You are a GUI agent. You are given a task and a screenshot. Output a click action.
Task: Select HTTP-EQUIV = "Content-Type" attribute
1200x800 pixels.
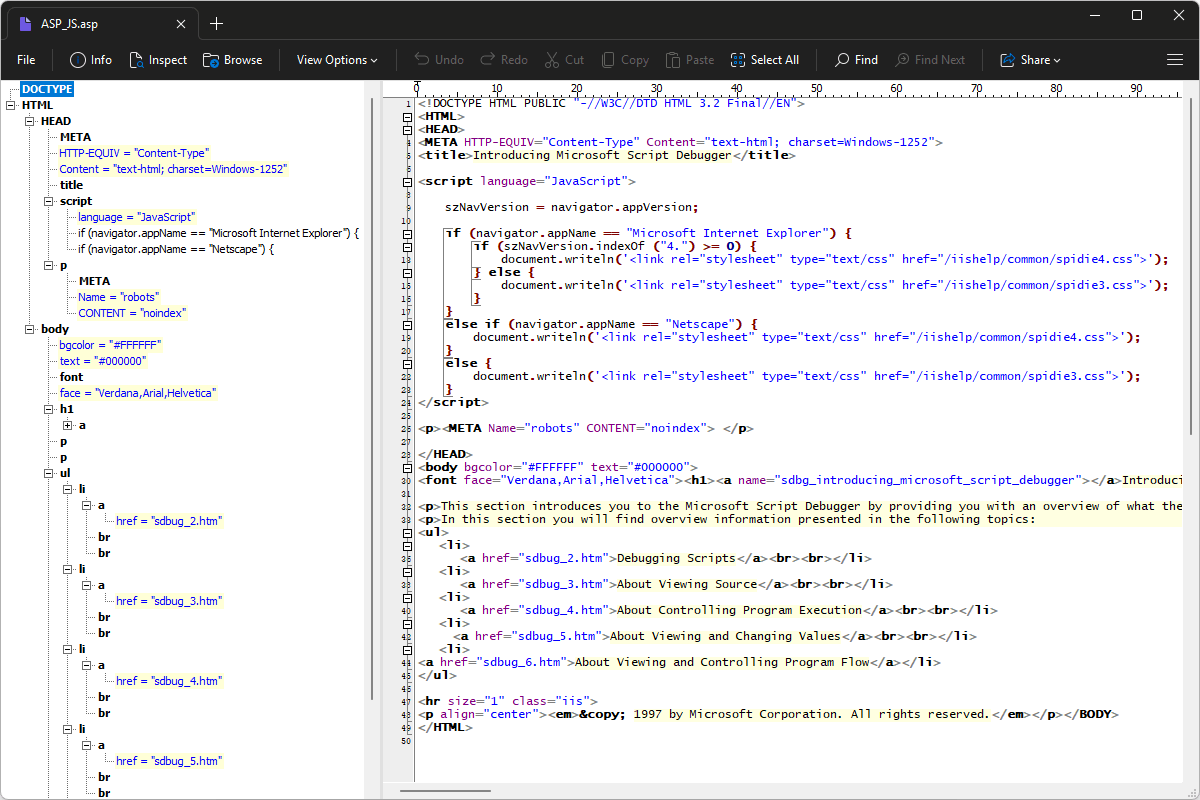coord(134,153)
